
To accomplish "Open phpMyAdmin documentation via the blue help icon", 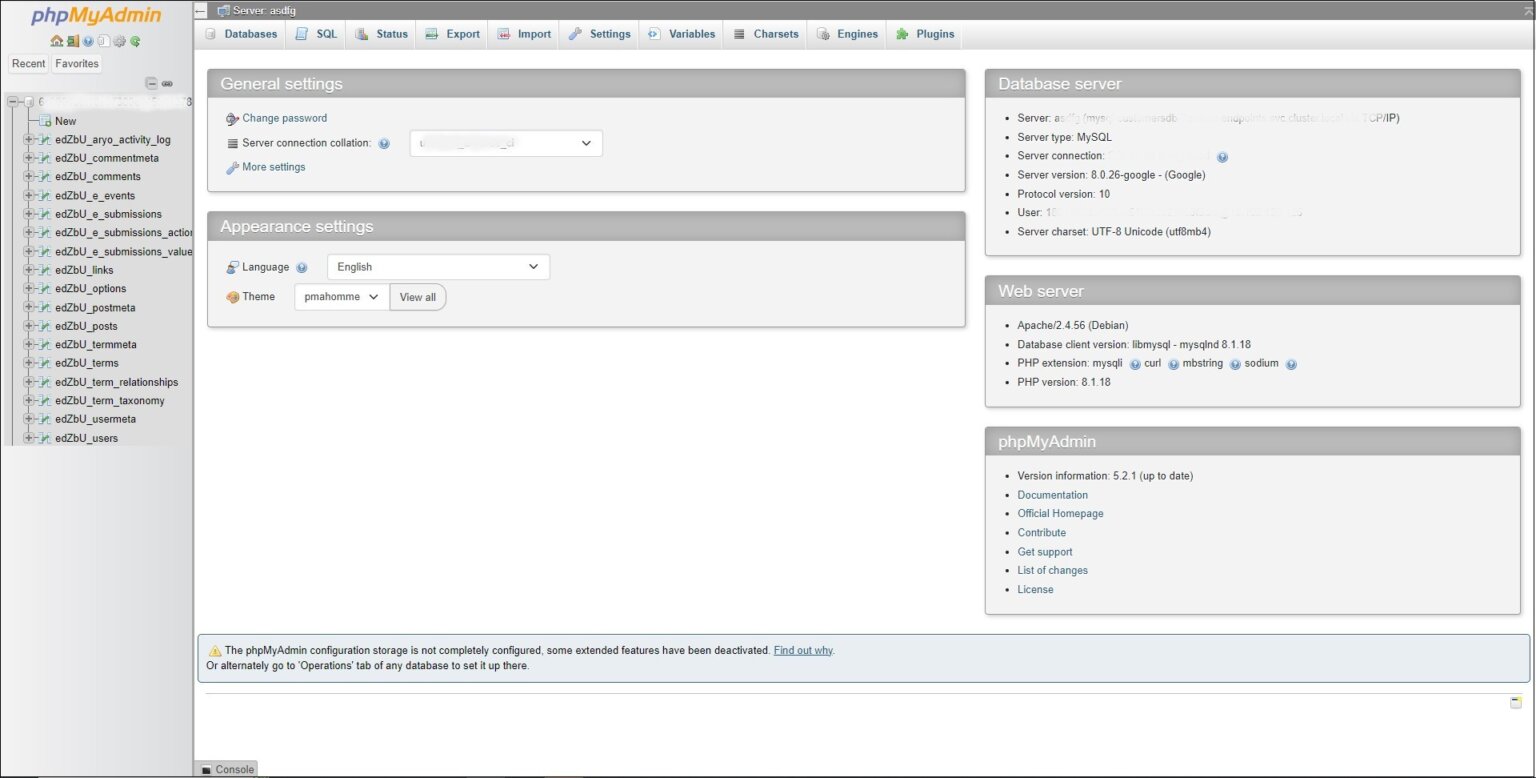I will (87, 42).
